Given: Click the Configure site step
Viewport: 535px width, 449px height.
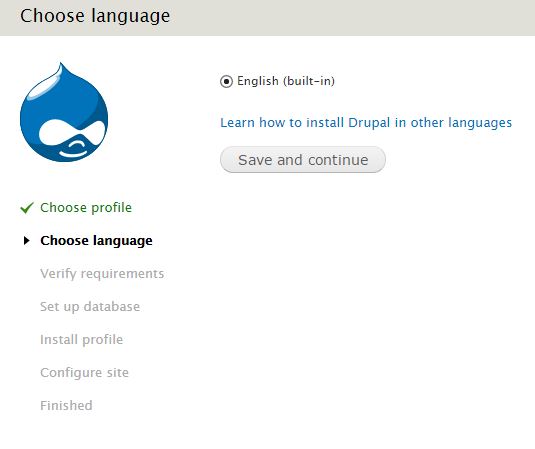Looking at the screenshot, I should click(84, 373).
